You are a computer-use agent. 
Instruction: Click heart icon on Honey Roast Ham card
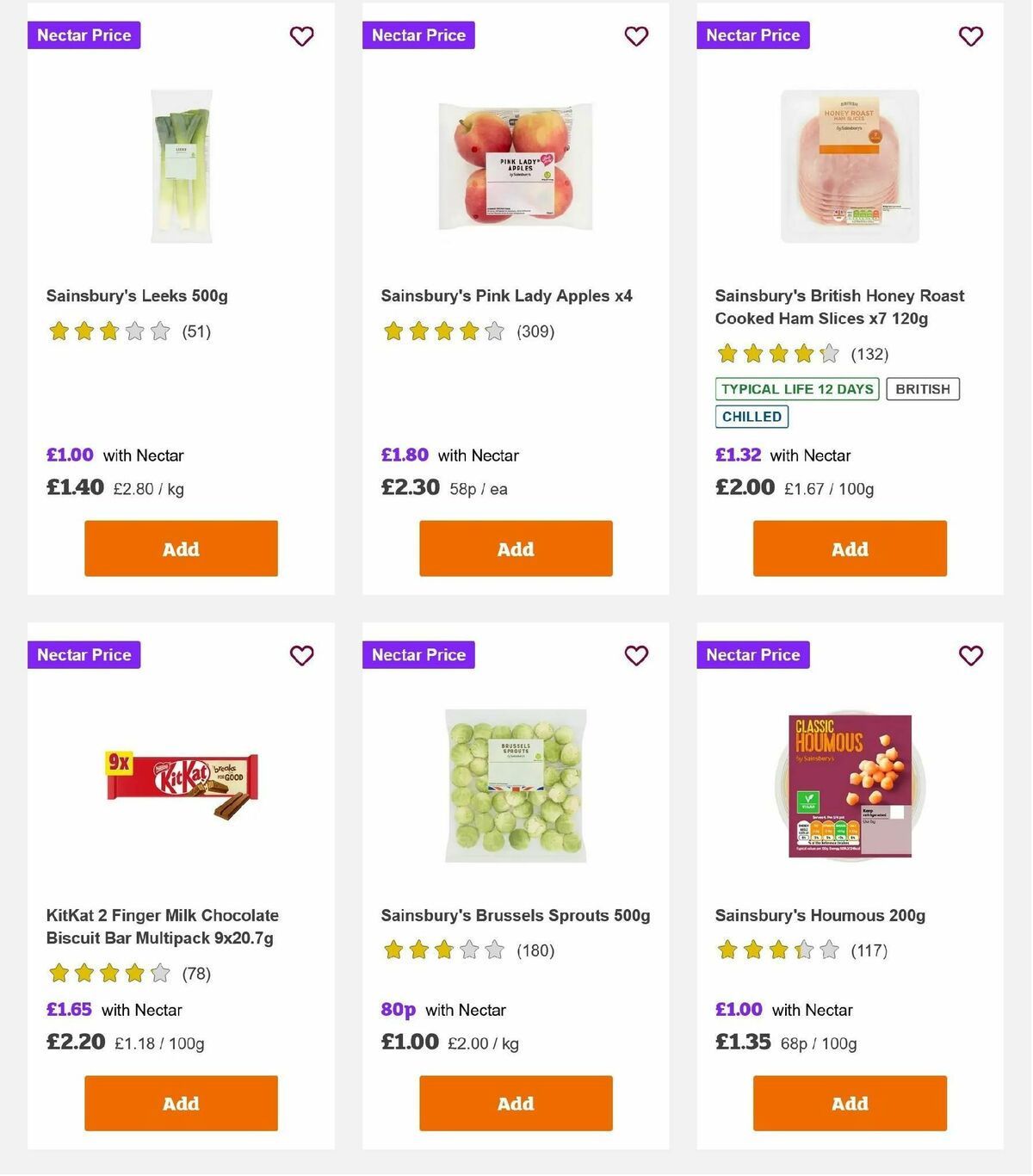tap(971, 36)
